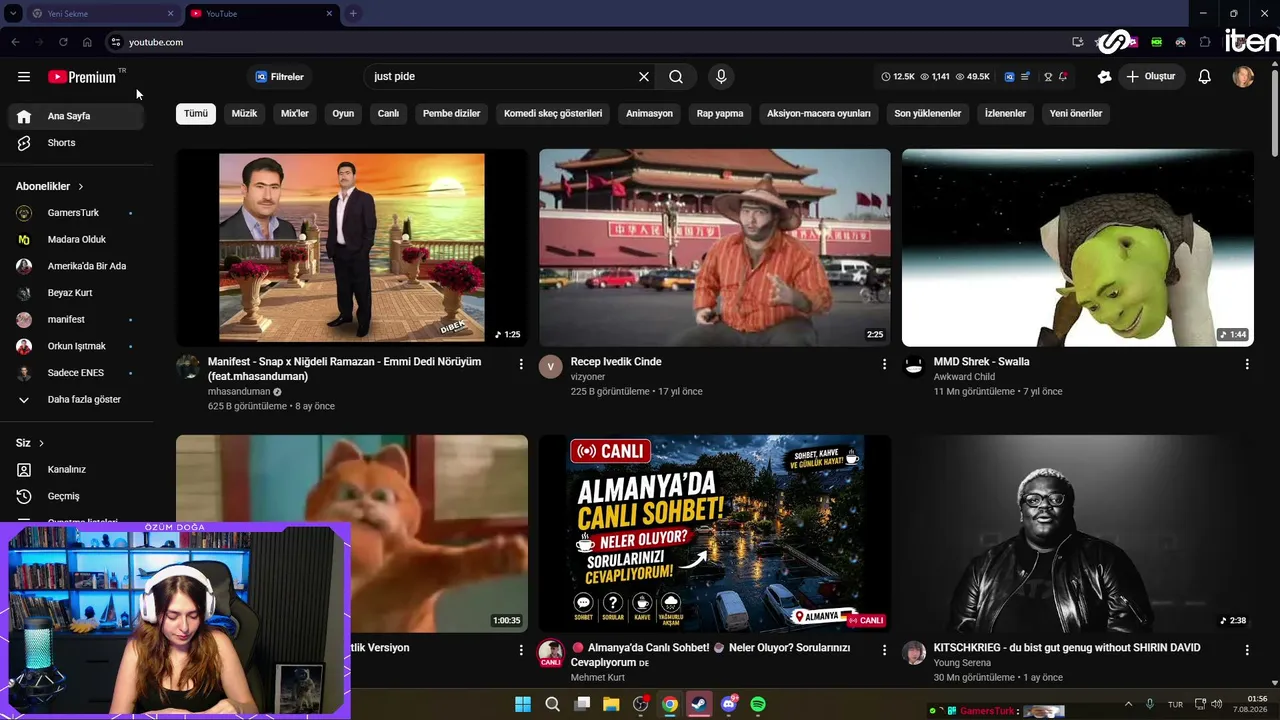This screenshot has width=1280, height=720.
Task: Click the Ana Sayfa home icon
Action: (x=24, y=116)
